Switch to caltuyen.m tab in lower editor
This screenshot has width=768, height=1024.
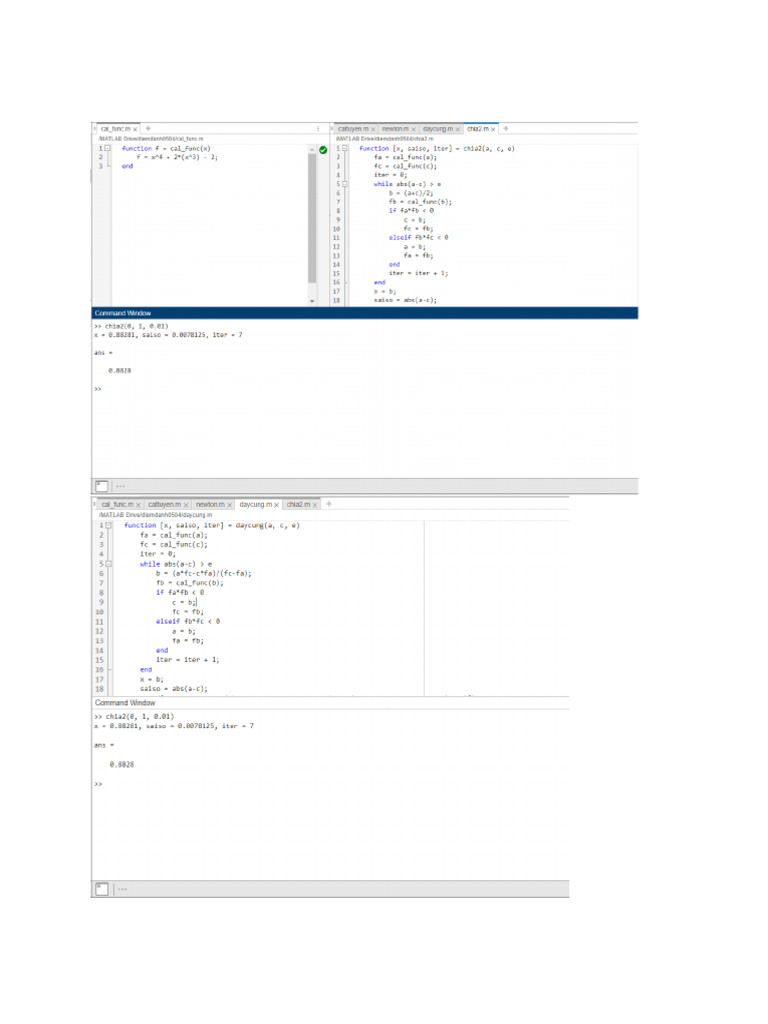(164, 505)
